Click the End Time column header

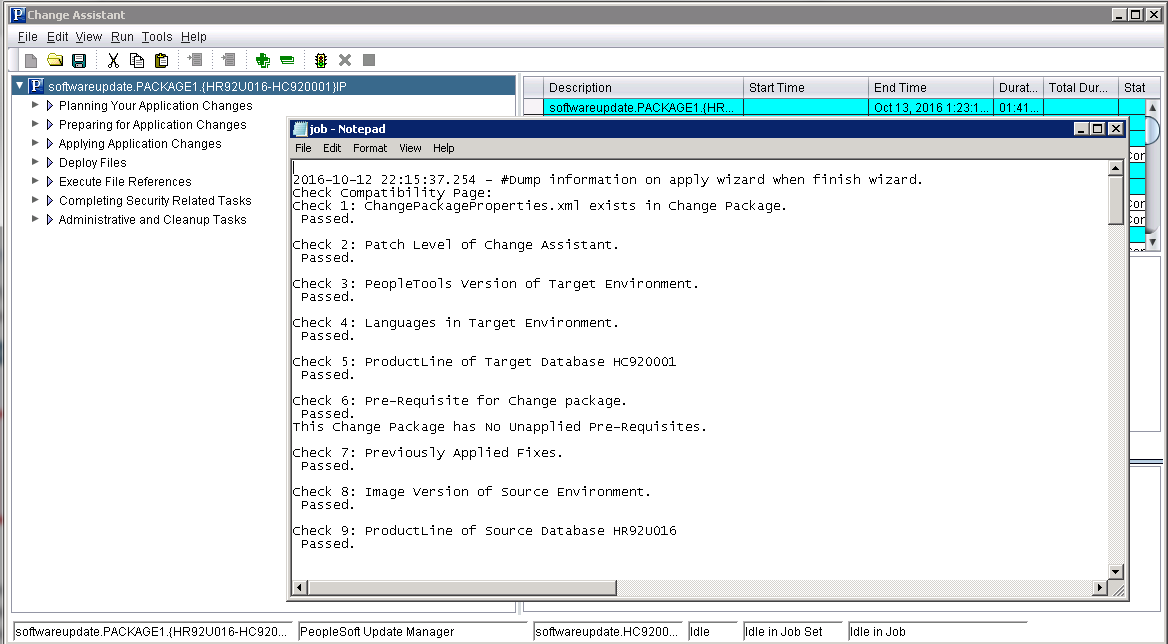(x=931, y=87)
